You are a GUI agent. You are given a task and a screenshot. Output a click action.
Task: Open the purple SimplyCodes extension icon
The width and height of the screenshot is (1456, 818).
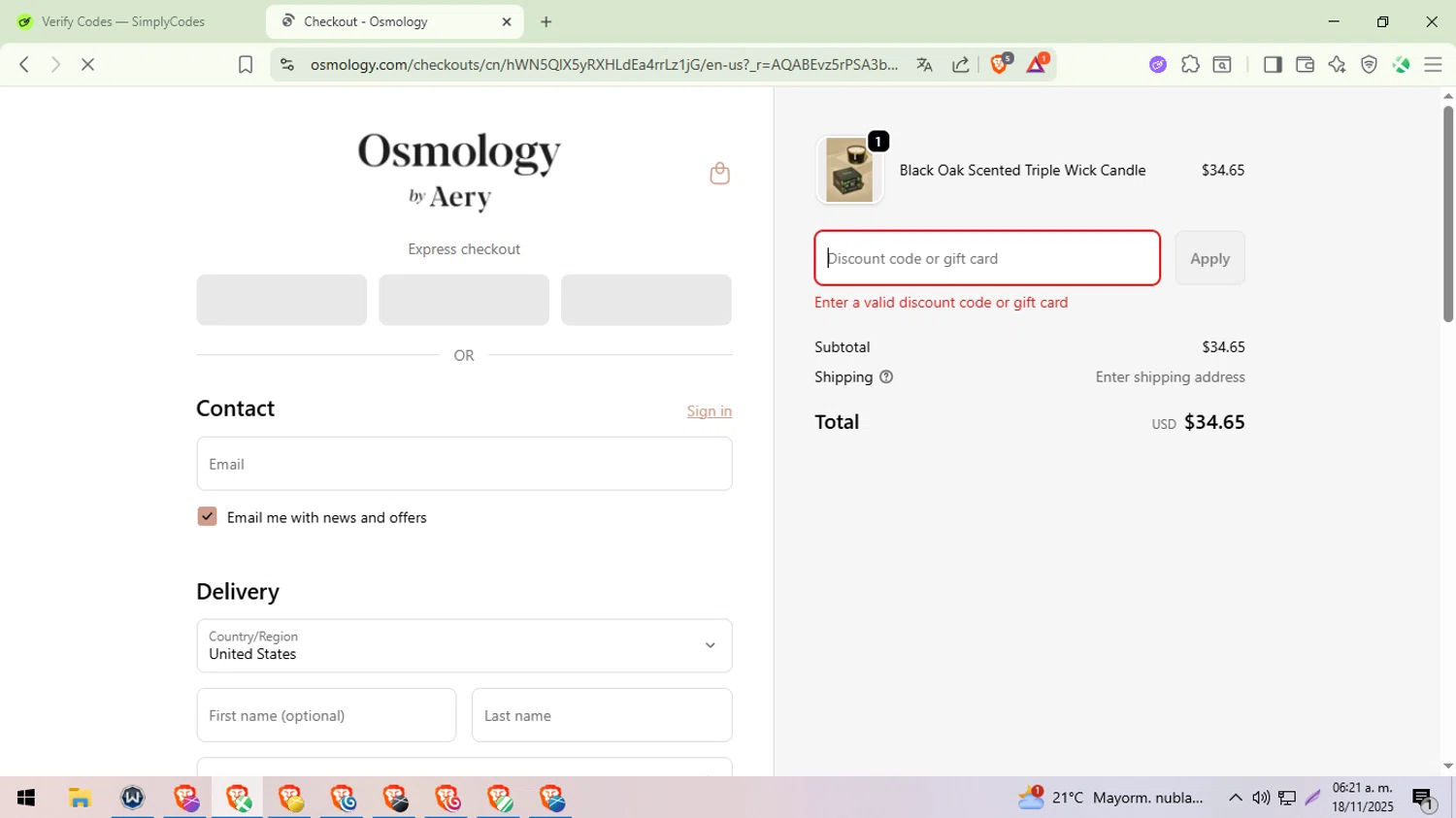pyautogui.click(x=1158, y=64)
